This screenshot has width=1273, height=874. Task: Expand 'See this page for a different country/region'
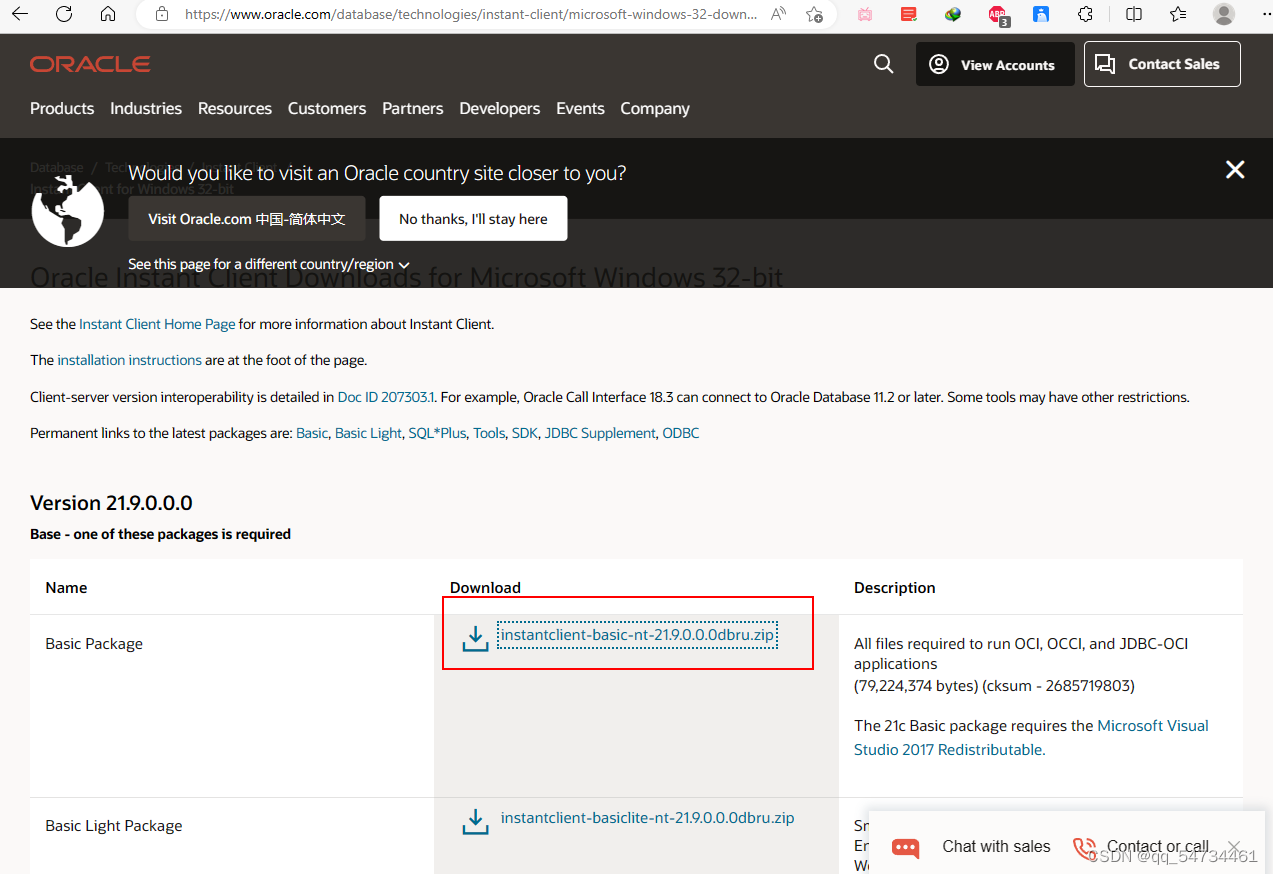pyautogui.click(x=269, y=264)
